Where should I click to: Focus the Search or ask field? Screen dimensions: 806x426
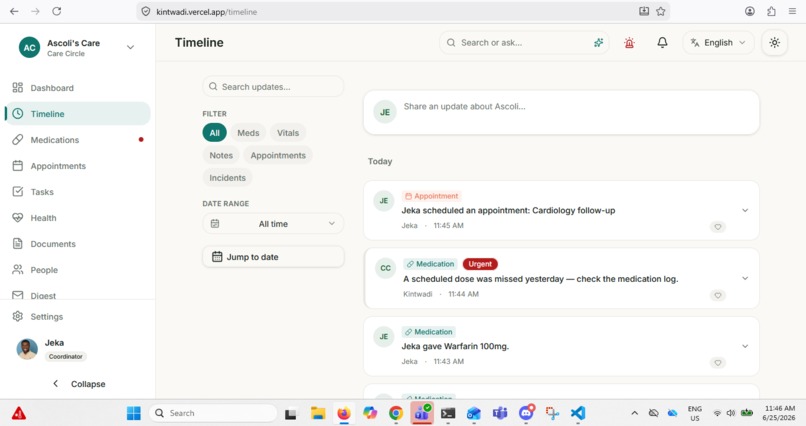pos(523,43)
